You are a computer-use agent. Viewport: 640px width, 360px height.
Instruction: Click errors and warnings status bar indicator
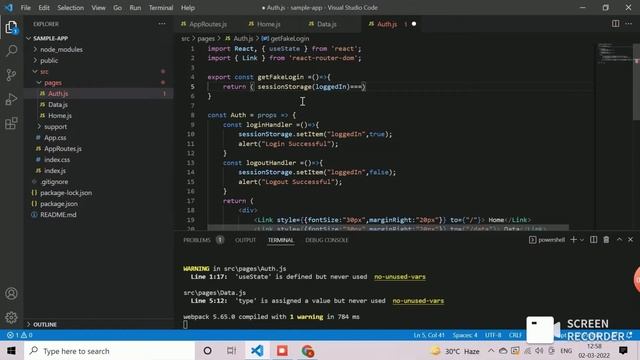[x=20, y=335]
